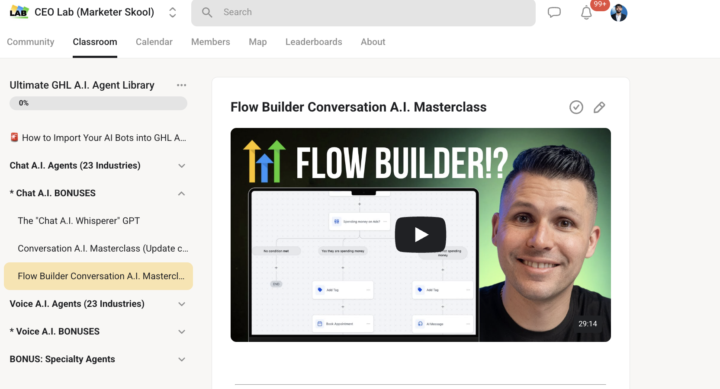The height and width of the screenshot is (389, 720).
Task: Switch to the Community tab
Action: coord(30,42)
